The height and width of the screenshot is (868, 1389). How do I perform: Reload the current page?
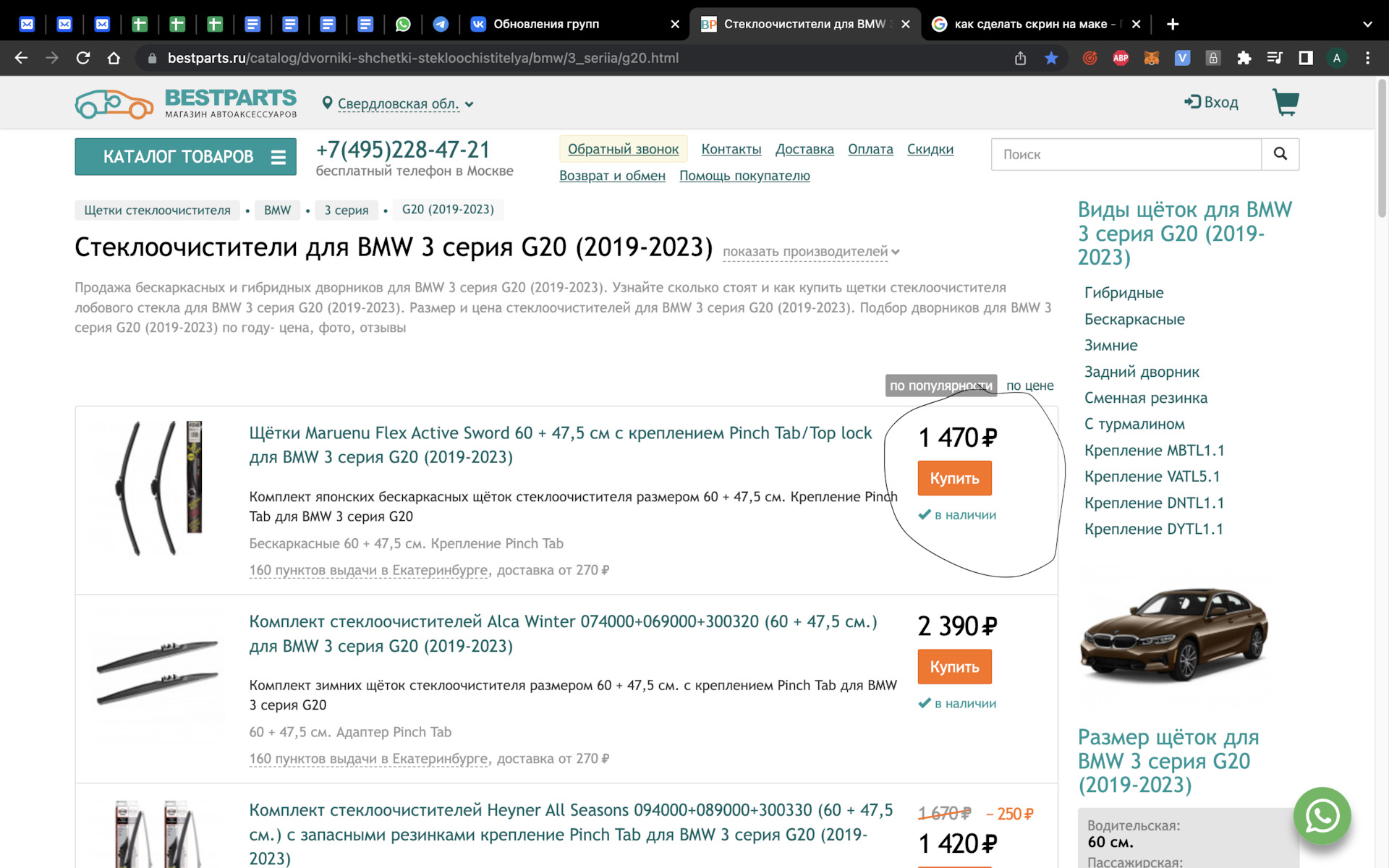(x=83, y=58)
